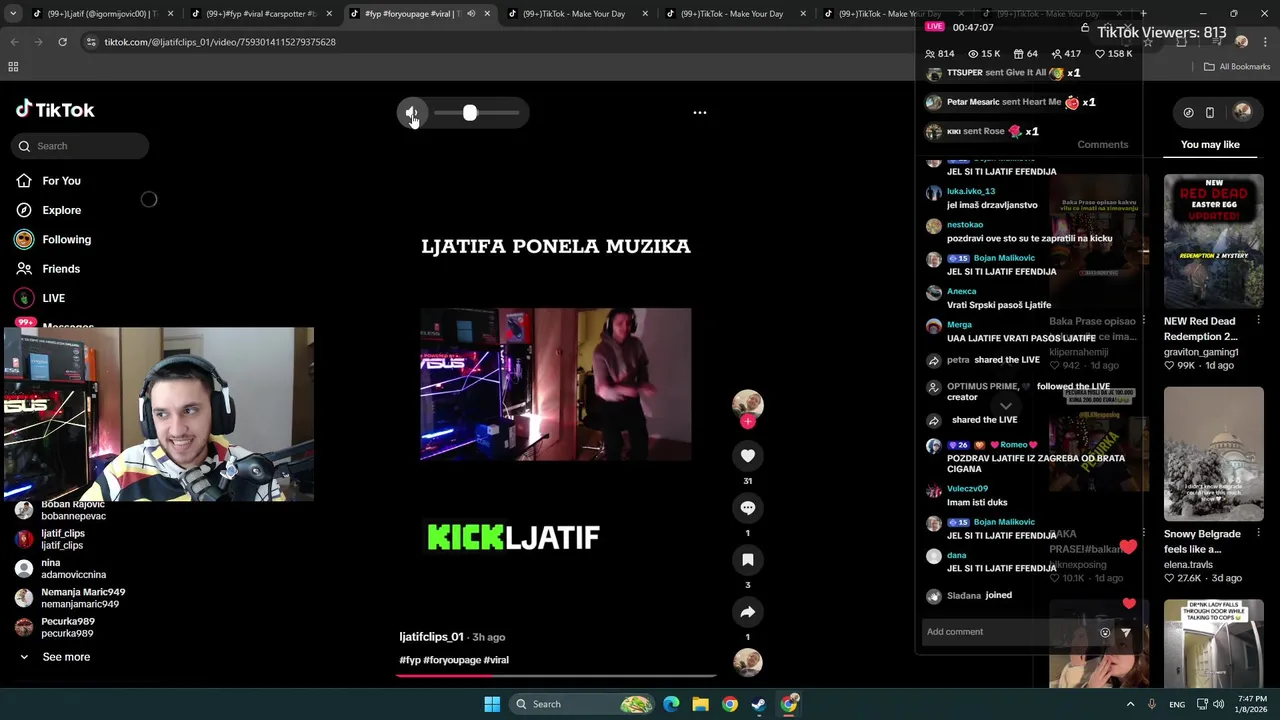This screenshot has height=720, width=1280.
Task: Open the All Bookmarks folder
Action: click(x=1237, y=67)
